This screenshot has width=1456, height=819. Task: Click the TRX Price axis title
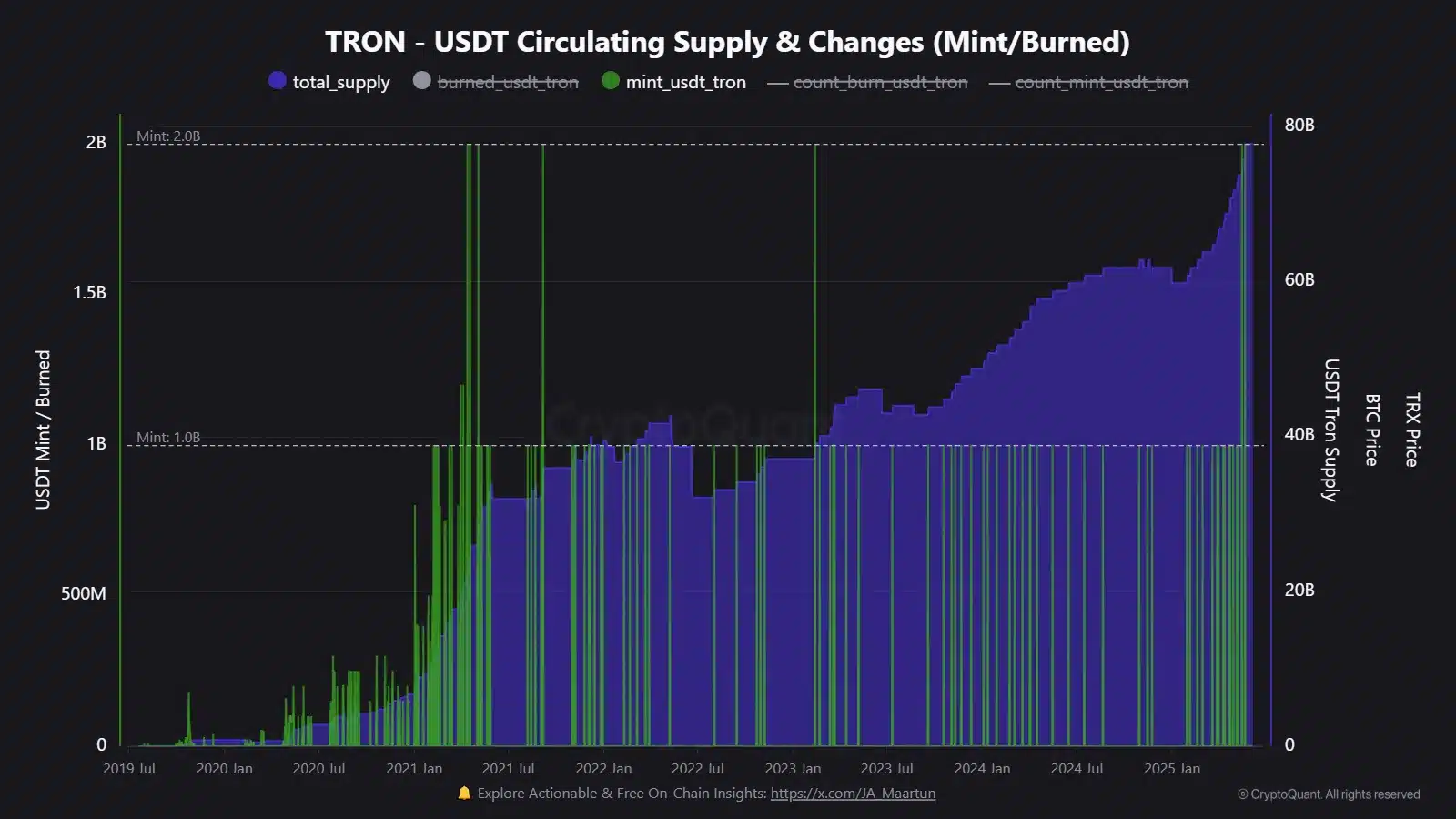(x=1411, y=430)
